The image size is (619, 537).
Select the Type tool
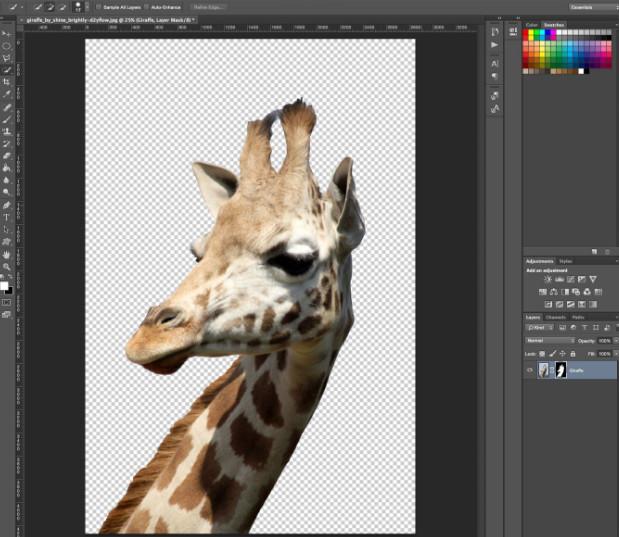7,216
